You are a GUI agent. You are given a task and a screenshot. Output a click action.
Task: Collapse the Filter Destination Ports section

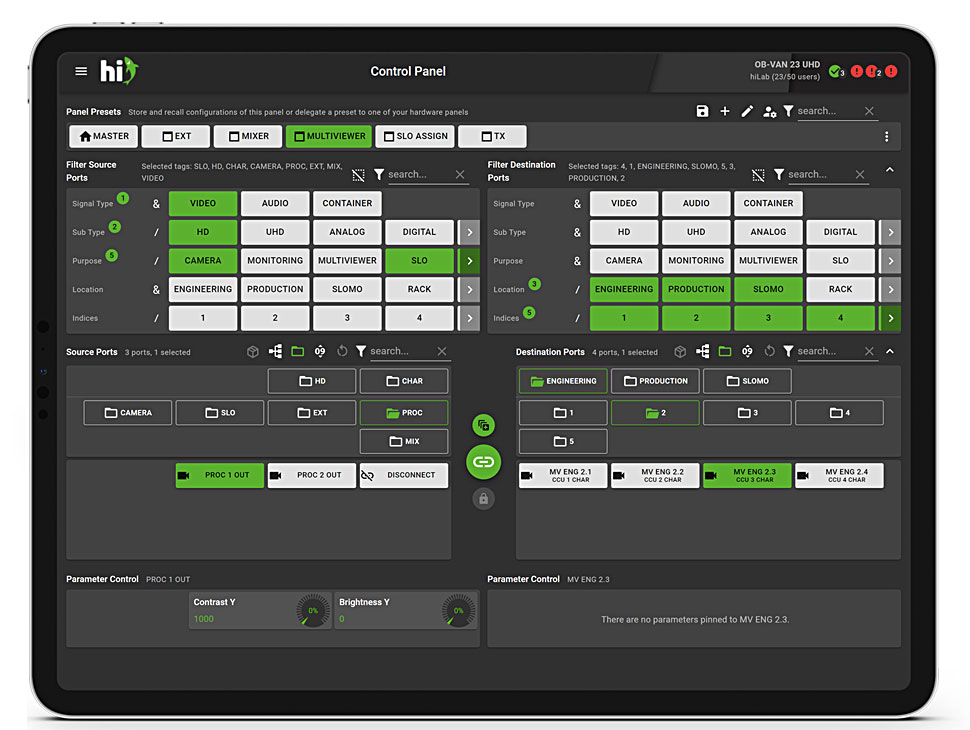[x=890, y=170]
